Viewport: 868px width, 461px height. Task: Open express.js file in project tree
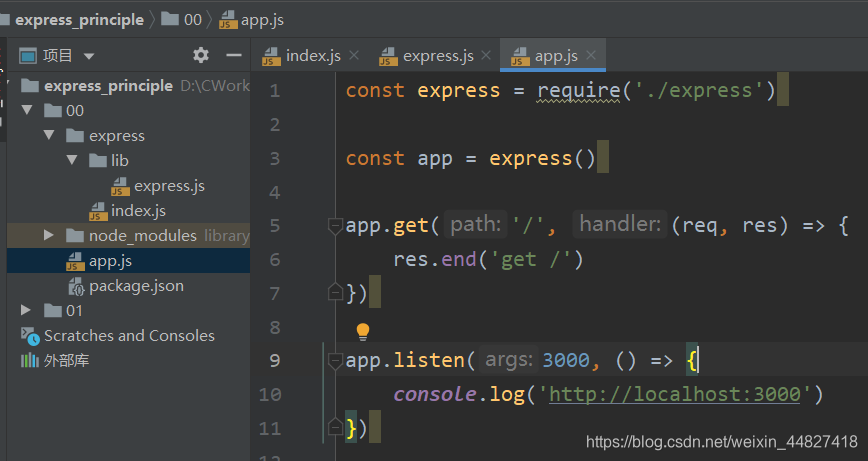point(169,185)
